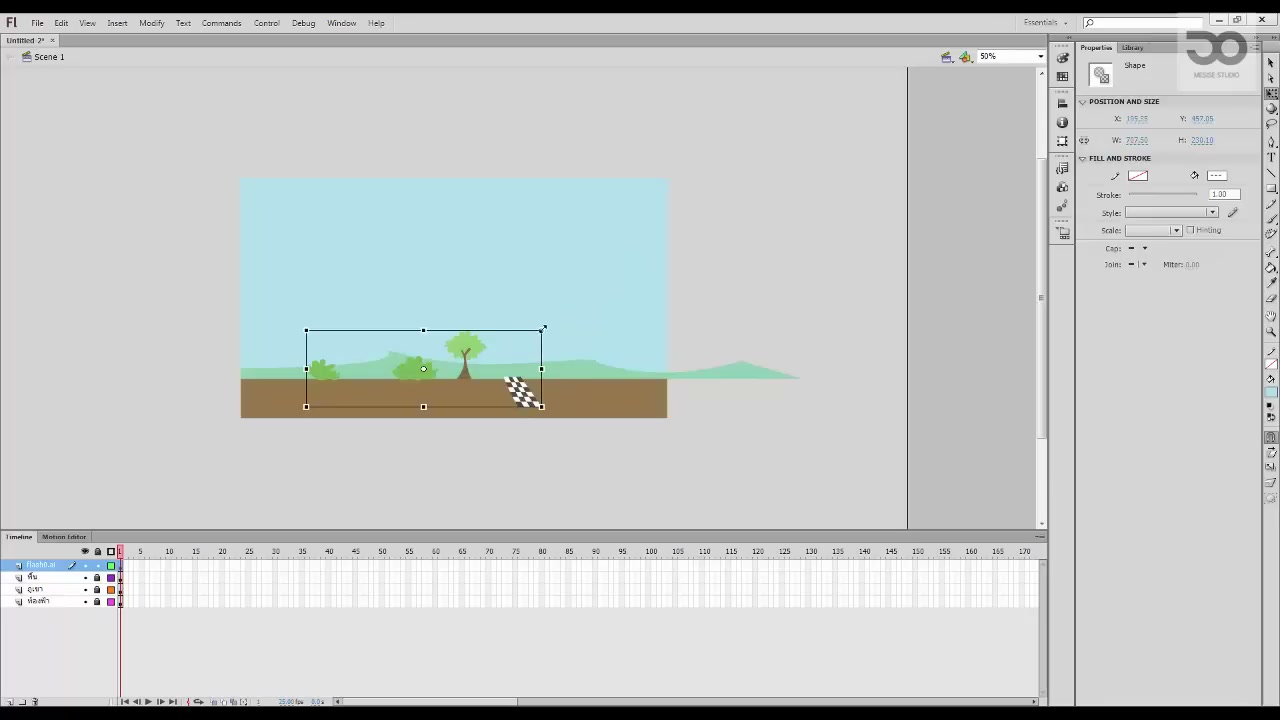Open the Info panel icon

tap(1062, 122)
